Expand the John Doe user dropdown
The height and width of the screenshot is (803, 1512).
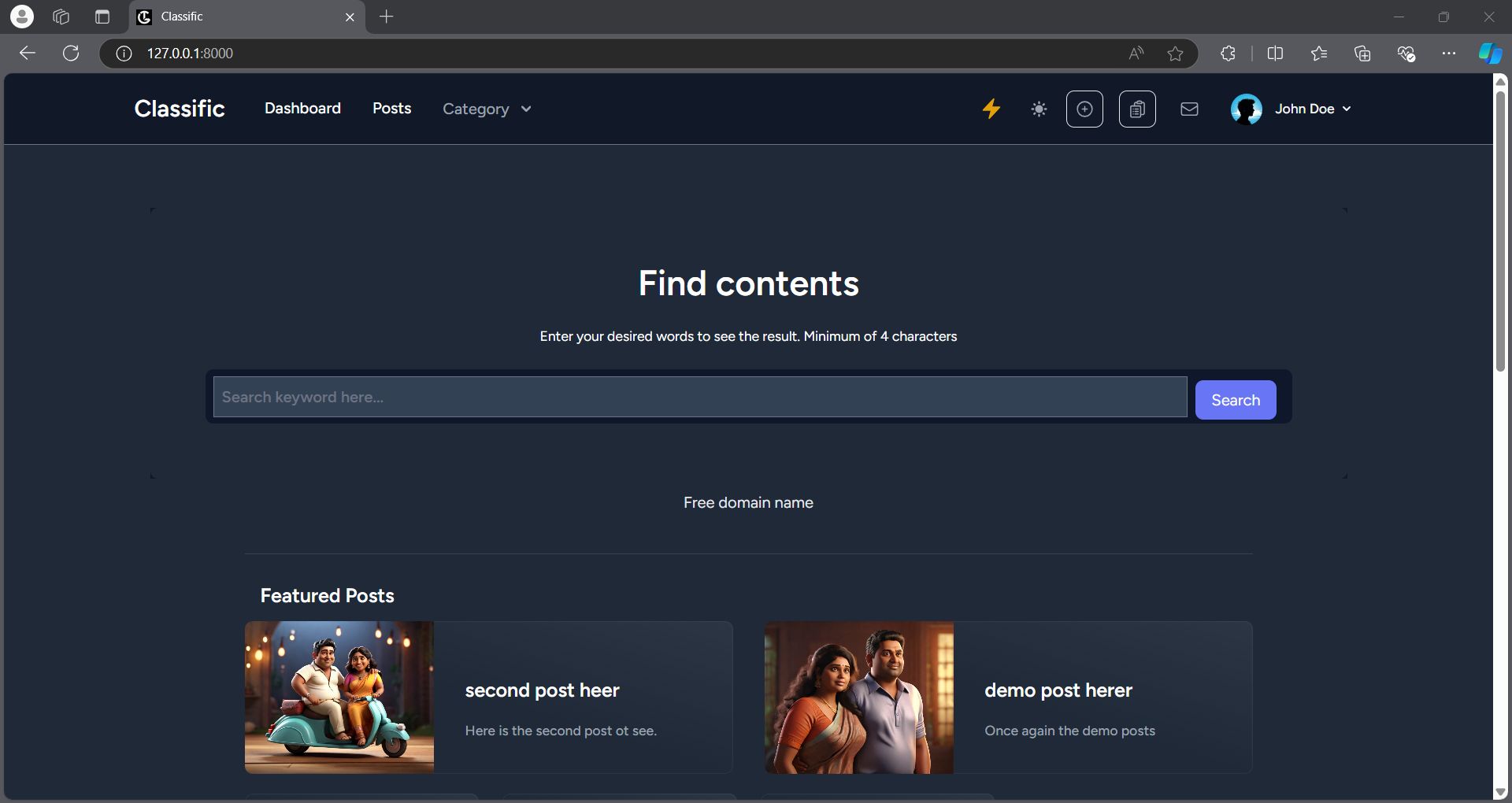pyautogui.click(x=1313, y=109)
